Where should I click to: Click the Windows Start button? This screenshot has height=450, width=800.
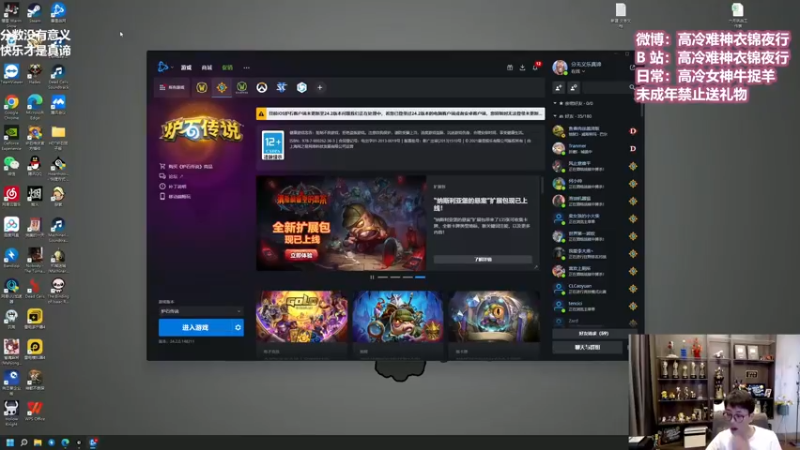pyautogui.click(x=10, y=442)
